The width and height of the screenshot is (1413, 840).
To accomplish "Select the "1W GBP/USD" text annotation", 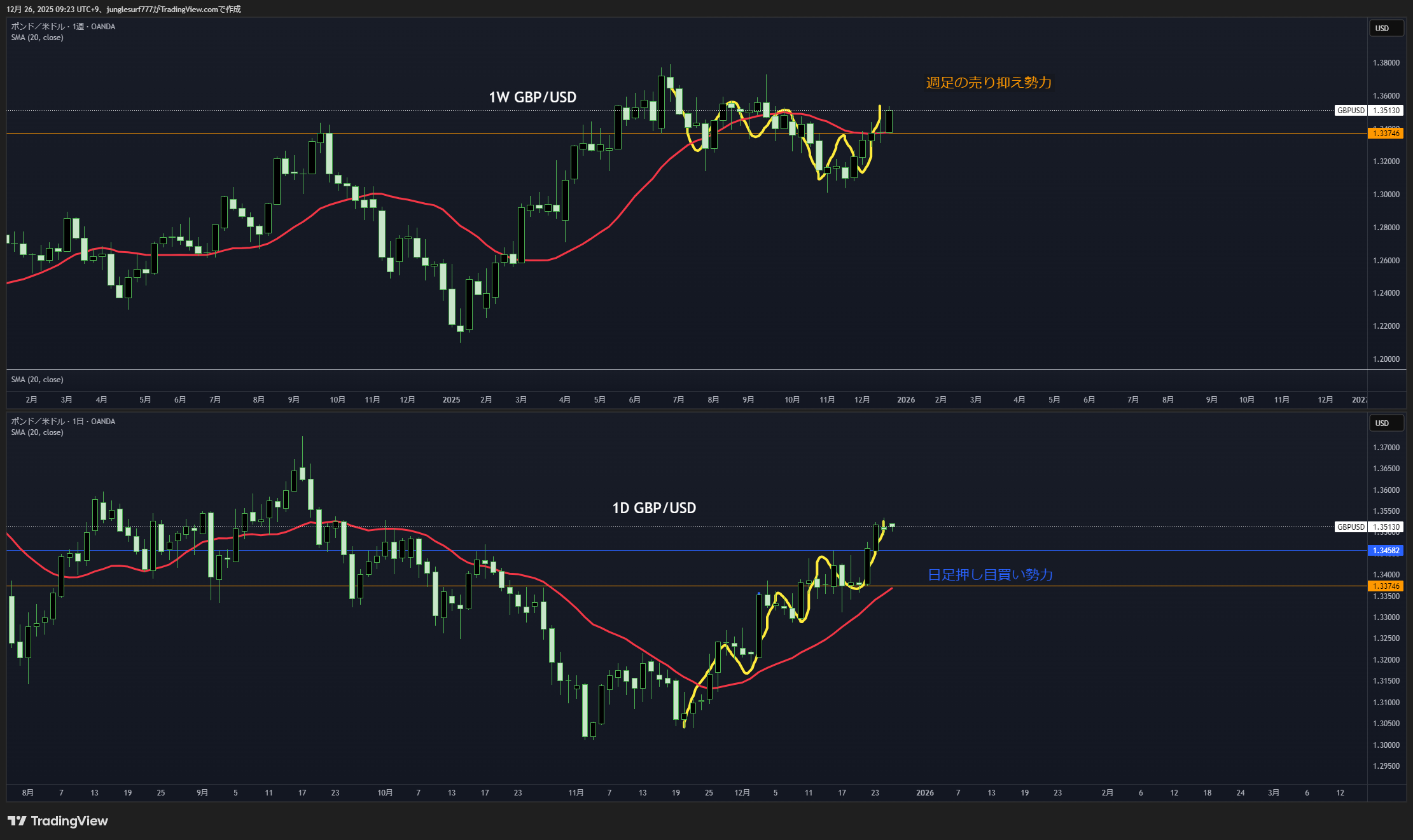I will pos(532,97).
